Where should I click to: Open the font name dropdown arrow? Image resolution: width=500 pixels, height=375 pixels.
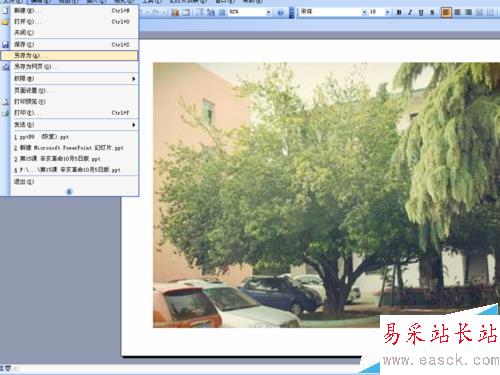[364, 12]
